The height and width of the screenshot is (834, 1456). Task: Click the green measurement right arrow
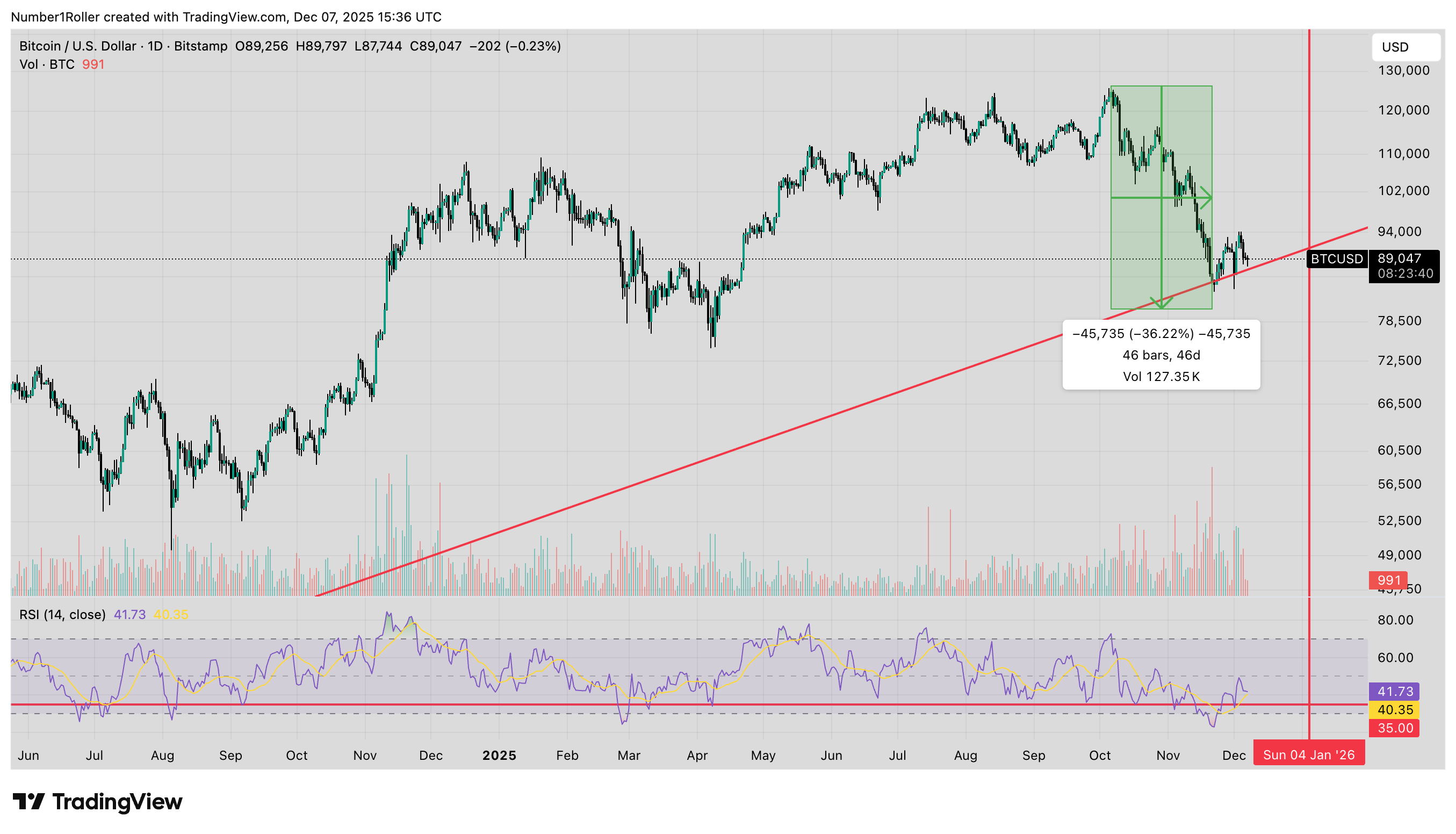pos(1205,198)
